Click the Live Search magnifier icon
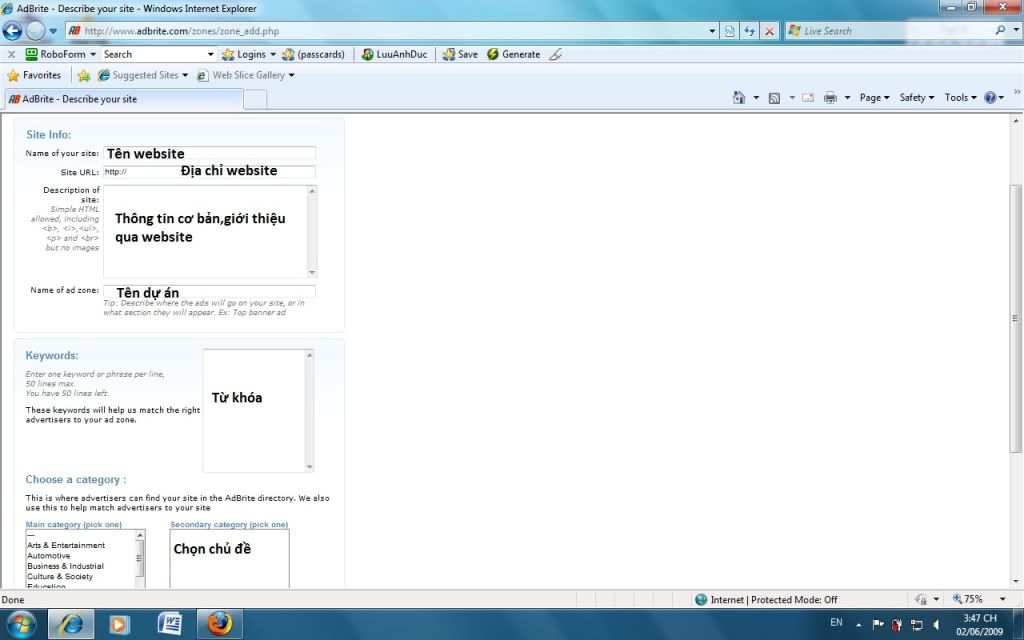Screen dimensions: 1024x640 (1000, 31)
